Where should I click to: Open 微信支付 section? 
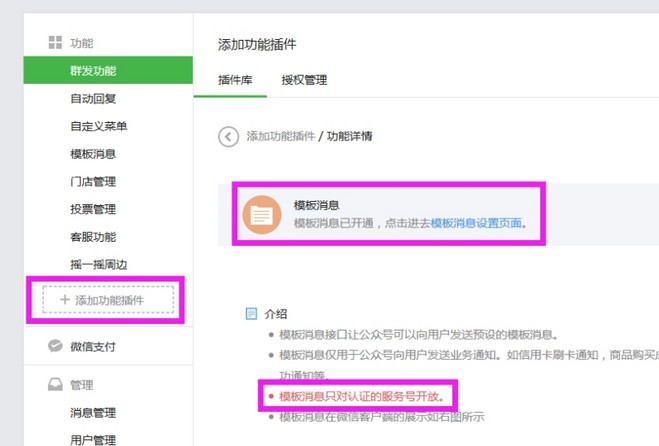coord(93,346)
